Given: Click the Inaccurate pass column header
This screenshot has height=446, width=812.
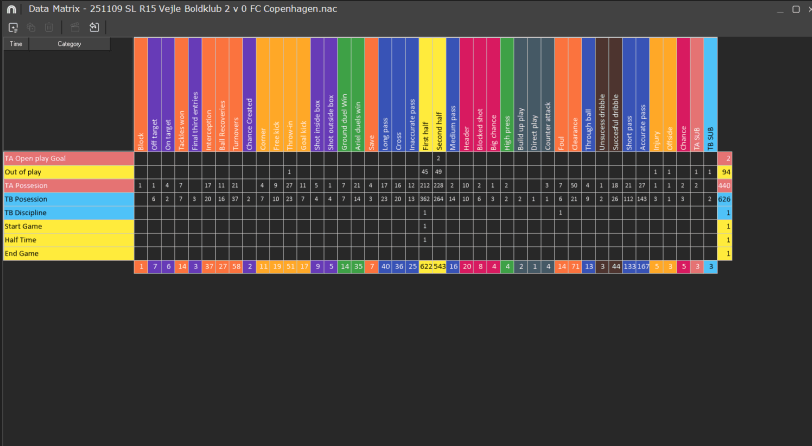Looking at the screenshot, I should pos(412,94).
